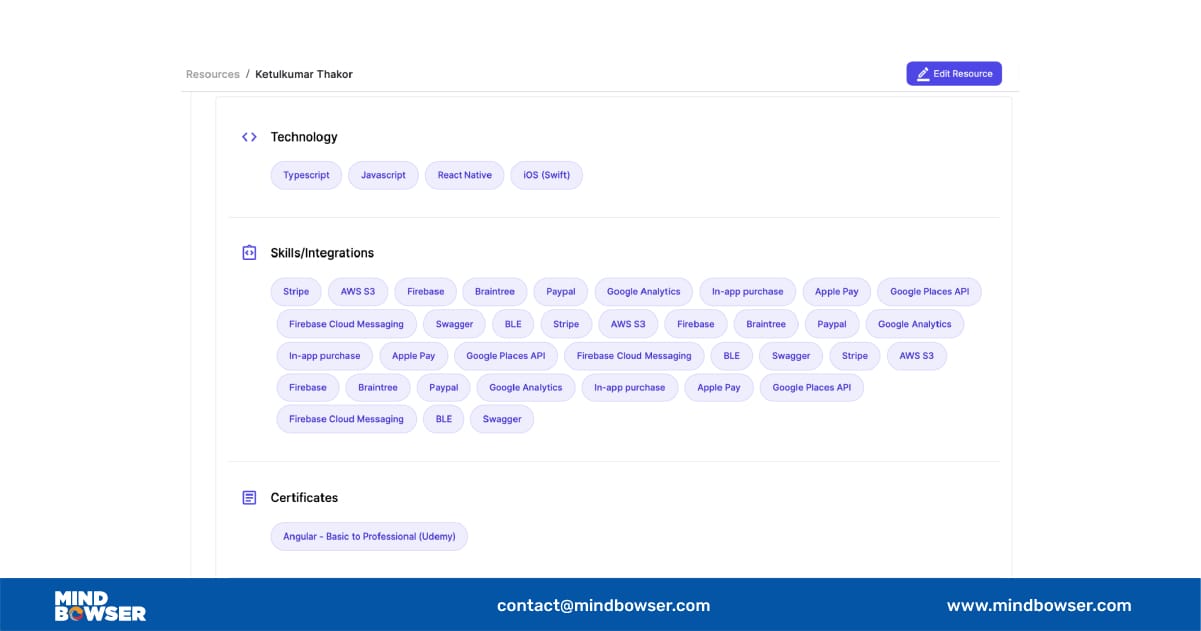1201x631 pixels.
Task: Select the iOS (Swift) chip
Action: click(546, 175)
